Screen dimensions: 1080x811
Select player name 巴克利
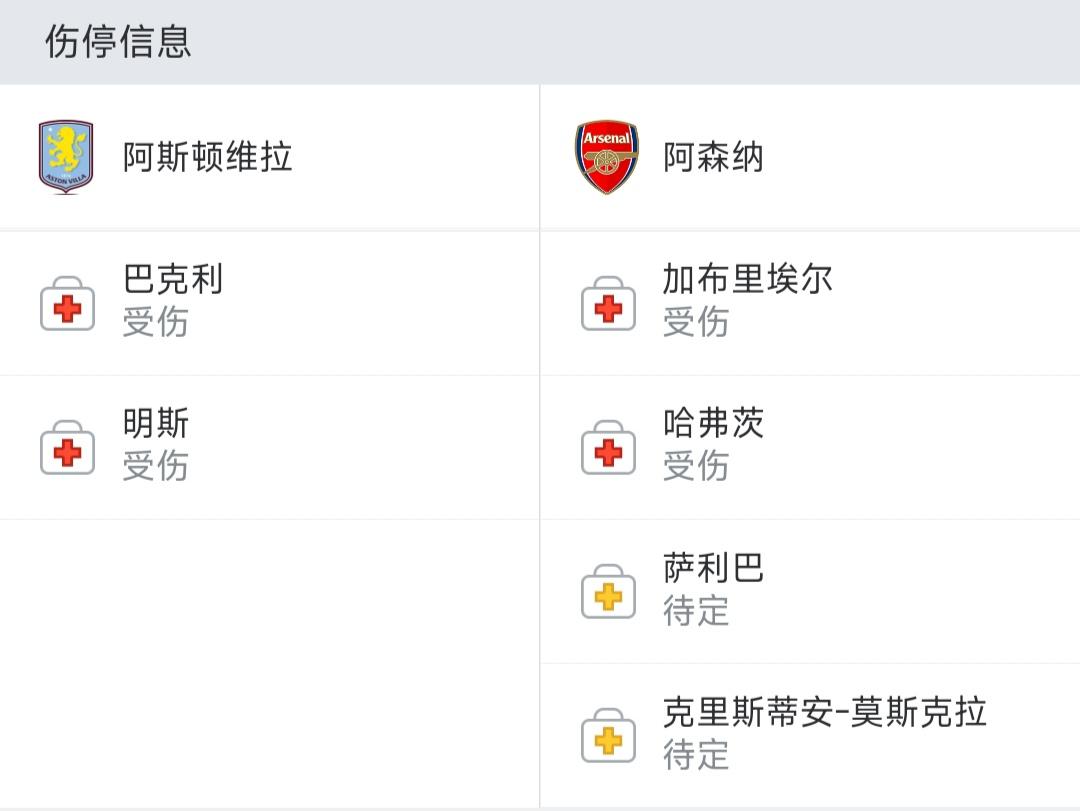(x=172, y=279)
